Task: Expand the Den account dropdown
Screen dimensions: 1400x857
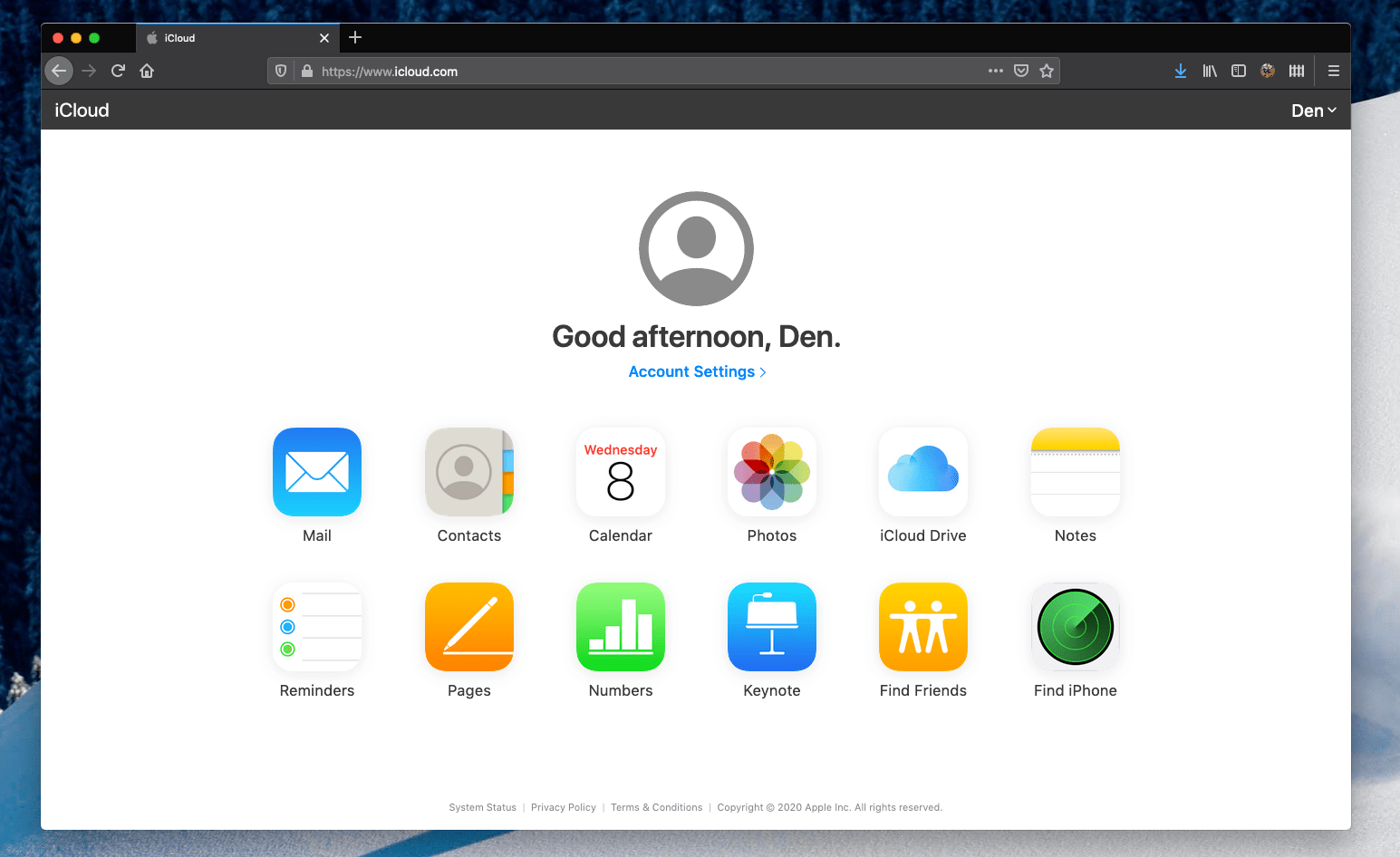Action: [1314, 111]
